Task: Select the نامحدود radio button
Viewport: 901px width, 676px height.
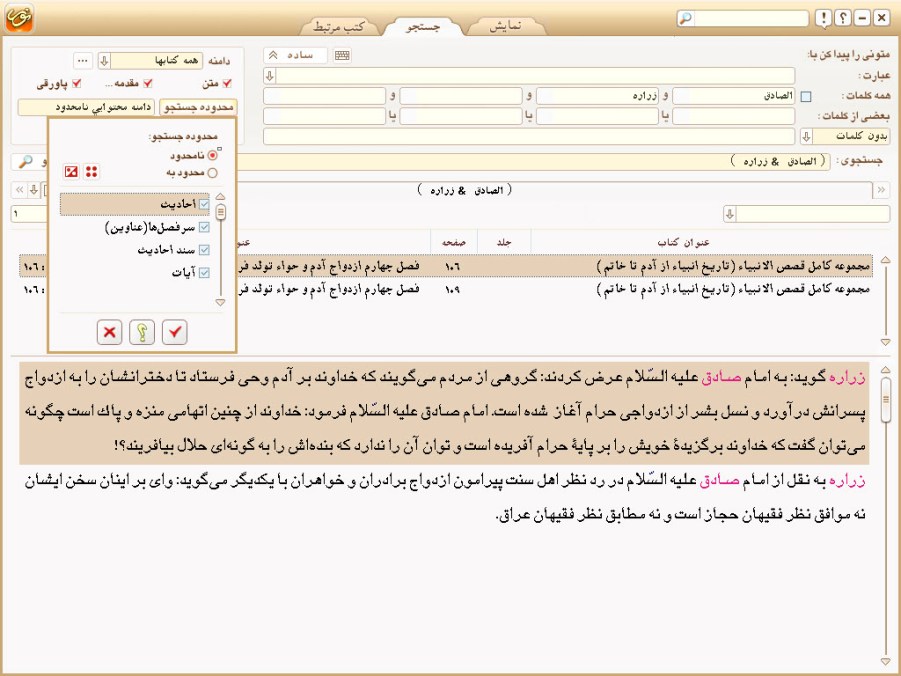Action: tap(213, 155)
